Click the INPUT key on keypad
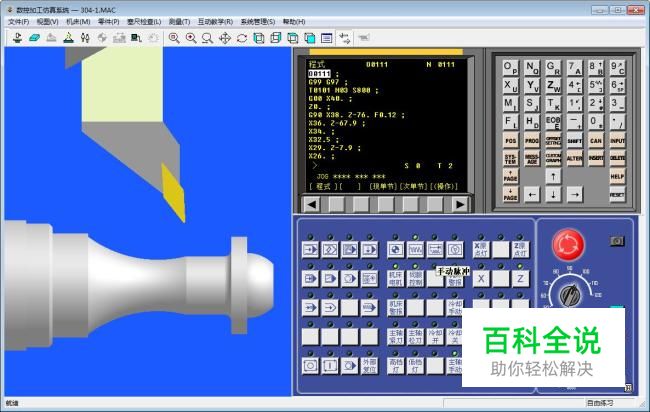The width and height of the screenshot is (650, 412). click(617, 141)
